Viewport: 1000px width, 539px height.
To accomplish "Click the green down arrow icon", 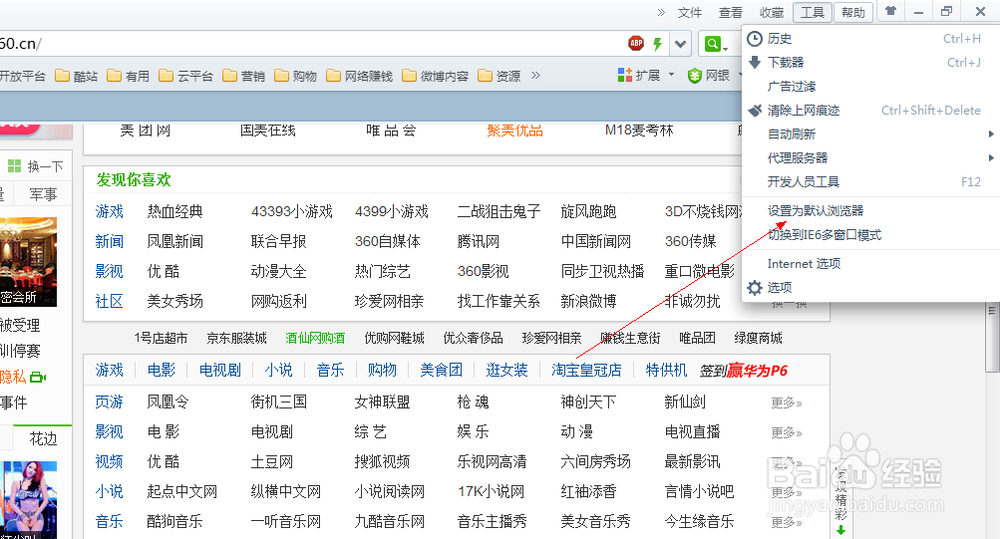I will pyautogui.click(x=841, y=530).
